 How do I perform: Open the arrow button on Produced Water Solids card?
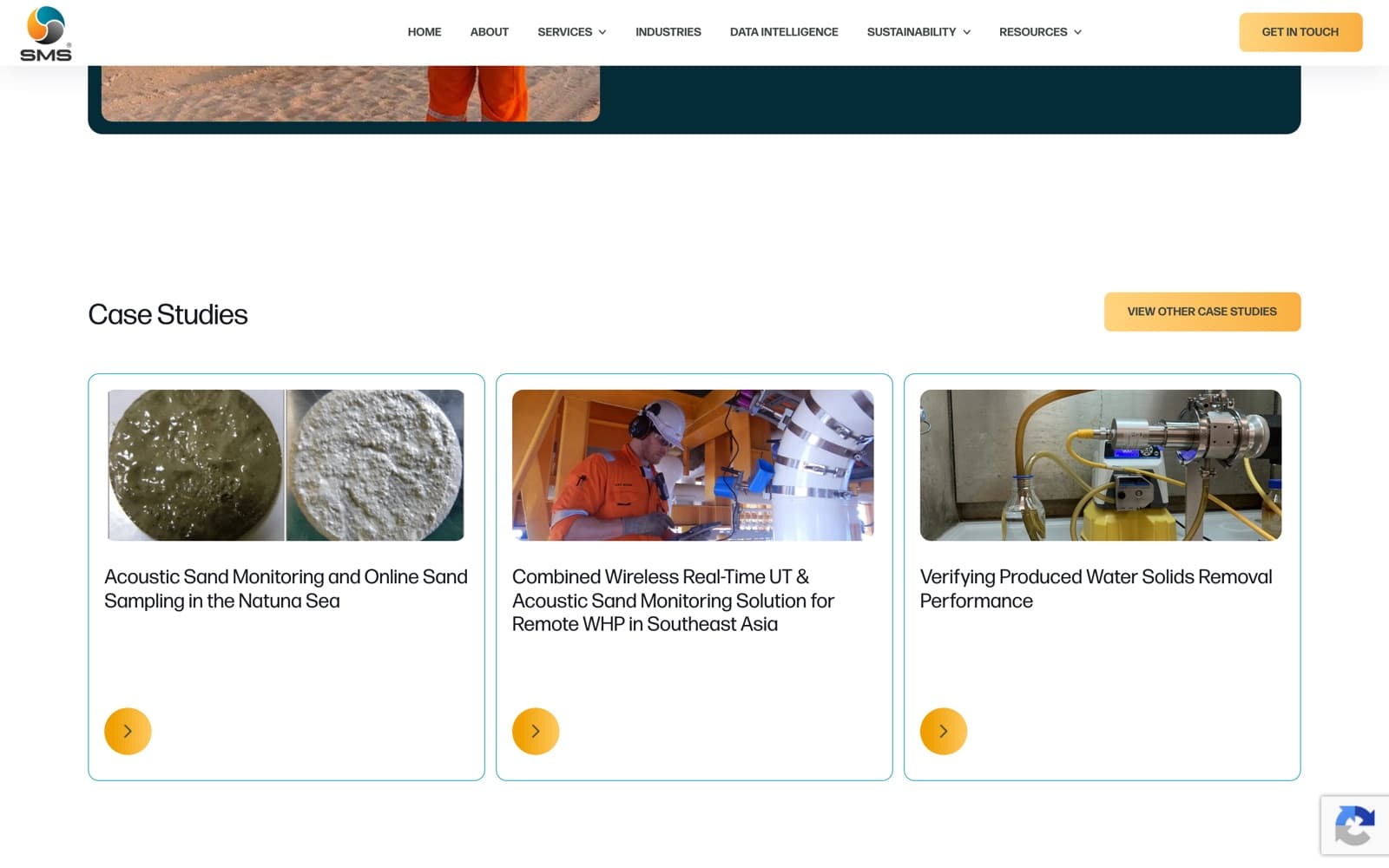tap(944, 731)
